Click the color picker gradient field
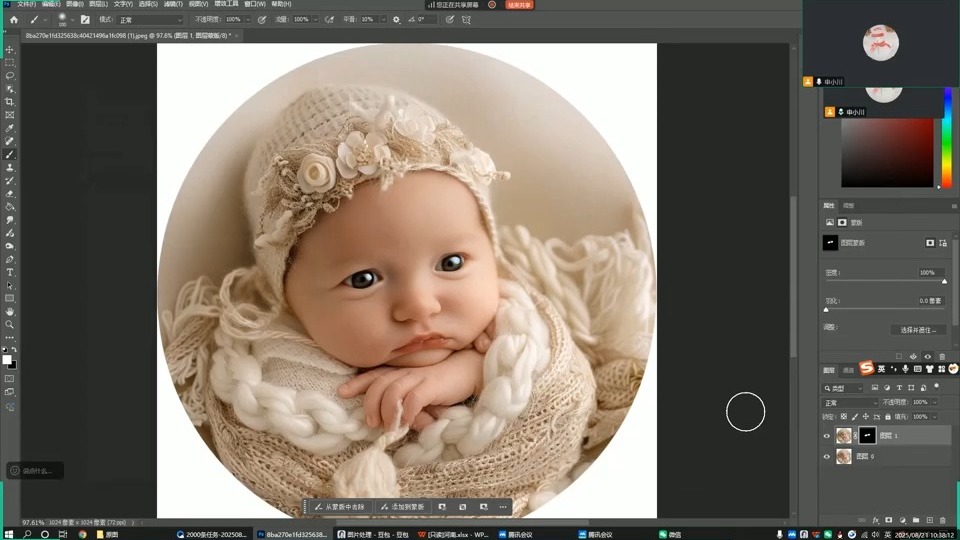Screen dimensions: 960x540 [887, 153]
